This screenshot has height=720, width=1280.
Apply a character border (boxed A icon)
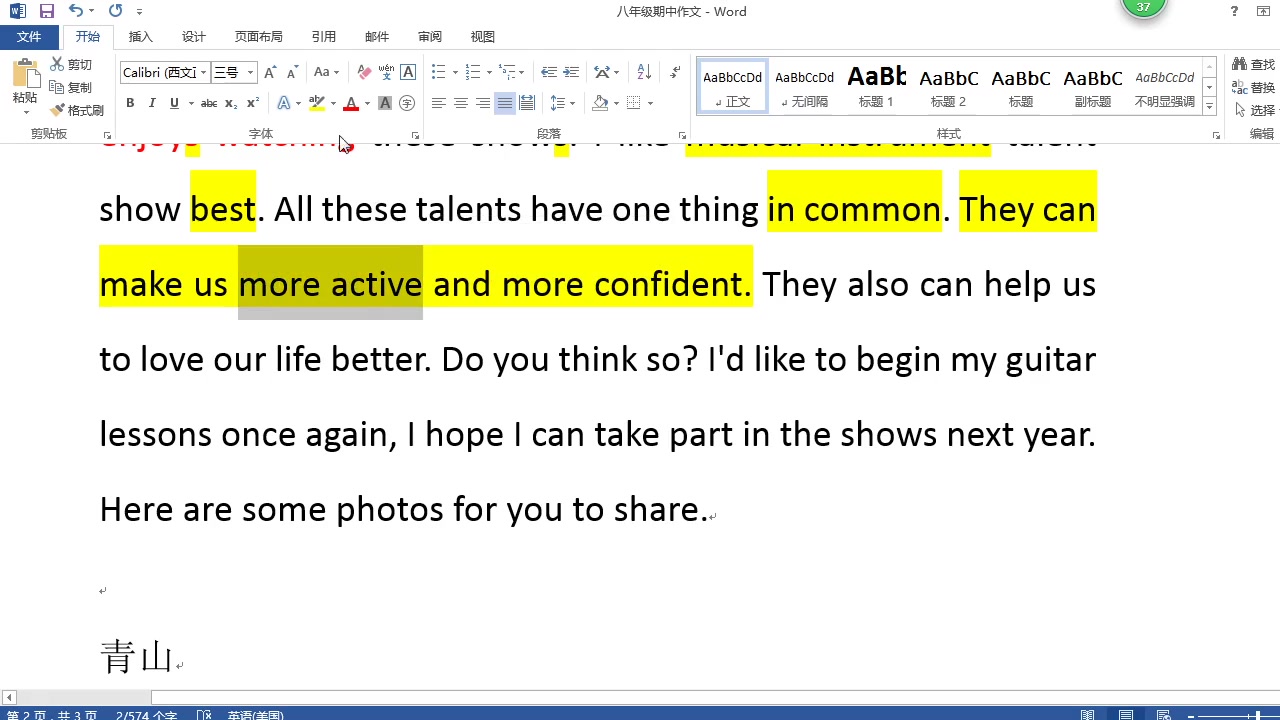point(408,72)
